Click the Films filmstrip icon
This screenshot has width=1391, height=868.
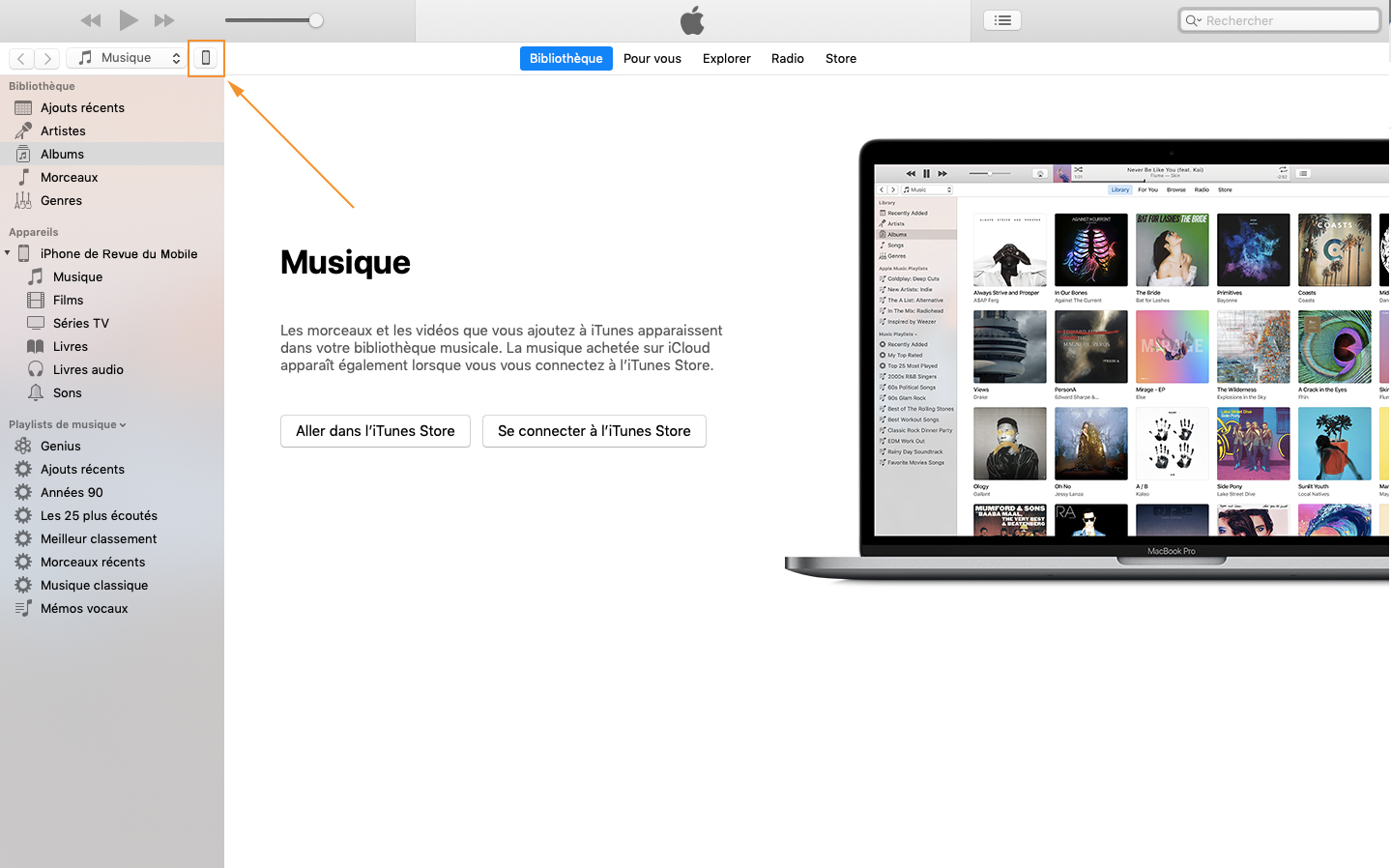point(36,300)
